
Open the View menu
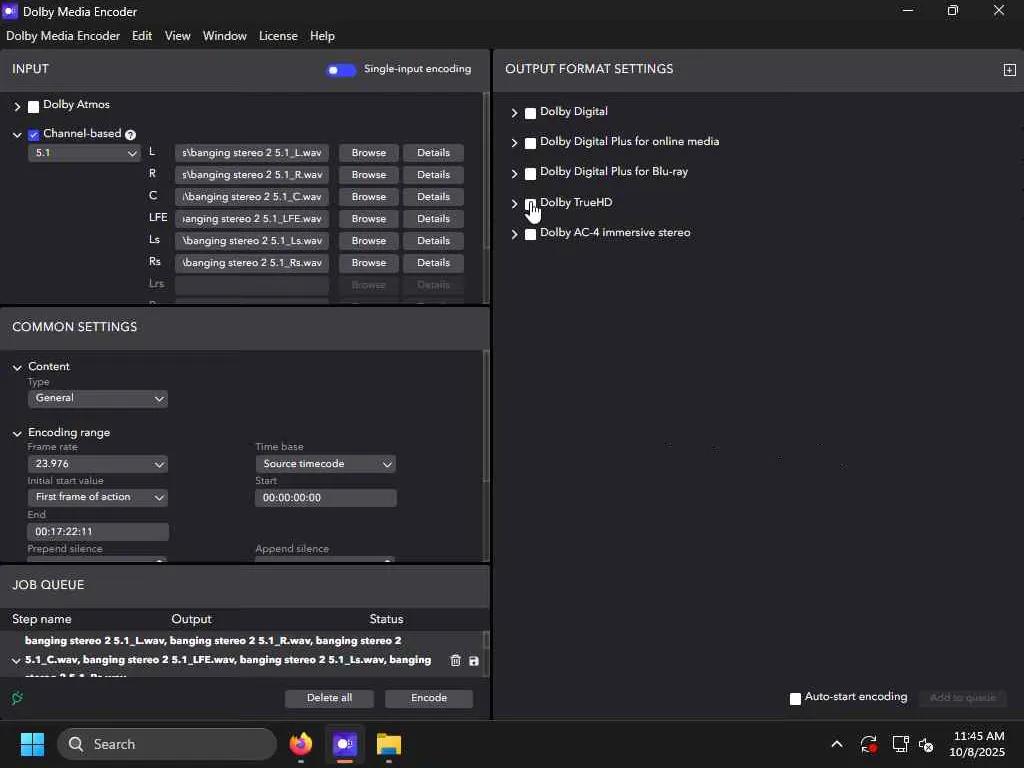(178, 36)
